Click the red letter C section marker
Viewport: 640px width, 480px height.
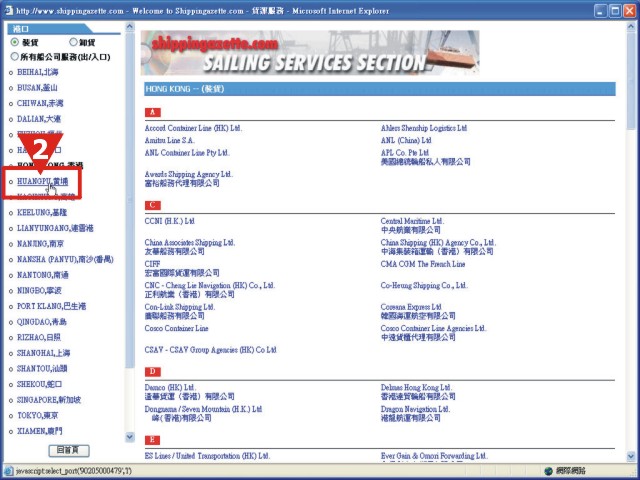click(153, 205)
